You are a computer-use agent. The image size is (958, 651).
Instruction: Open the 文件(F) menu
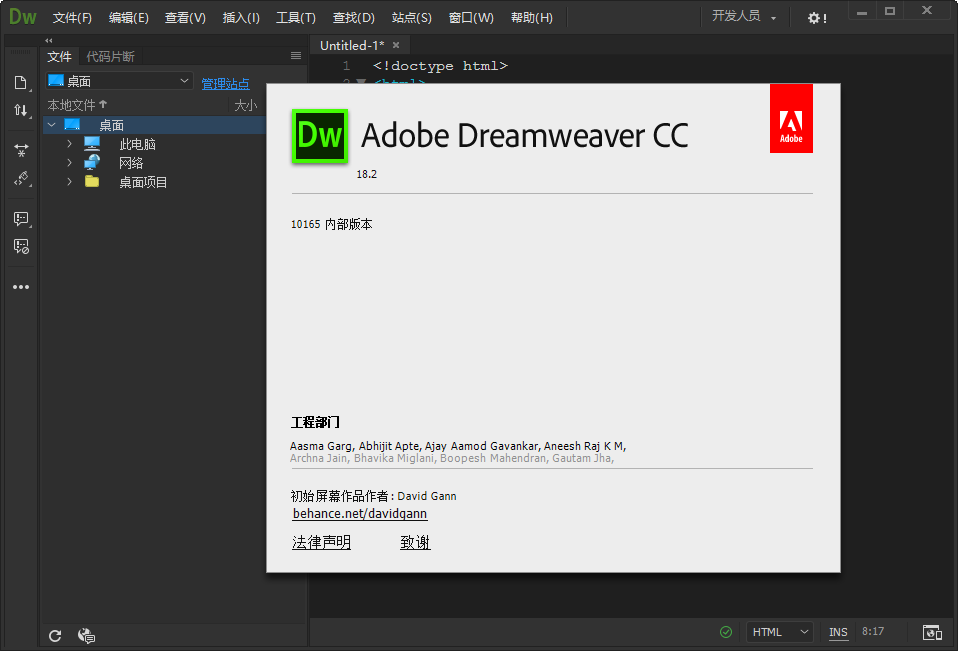[x=72, y=18]
